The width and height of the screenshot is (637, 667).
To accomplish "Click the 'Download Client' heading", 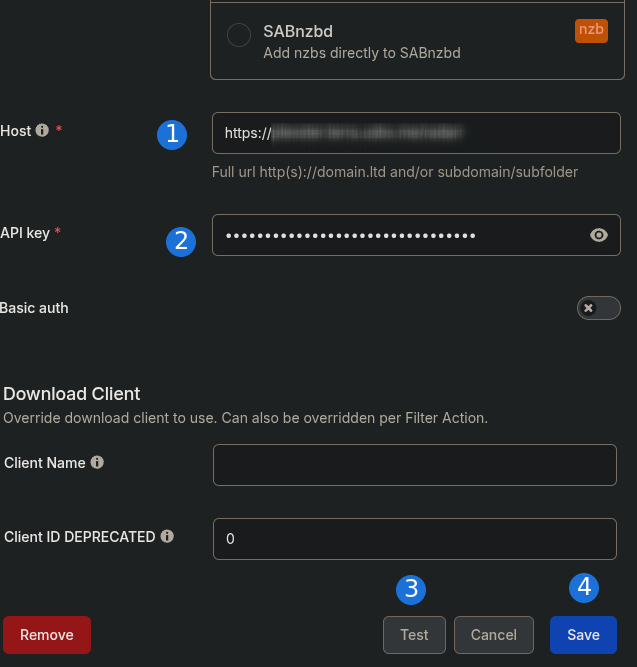I will point(71,394).
